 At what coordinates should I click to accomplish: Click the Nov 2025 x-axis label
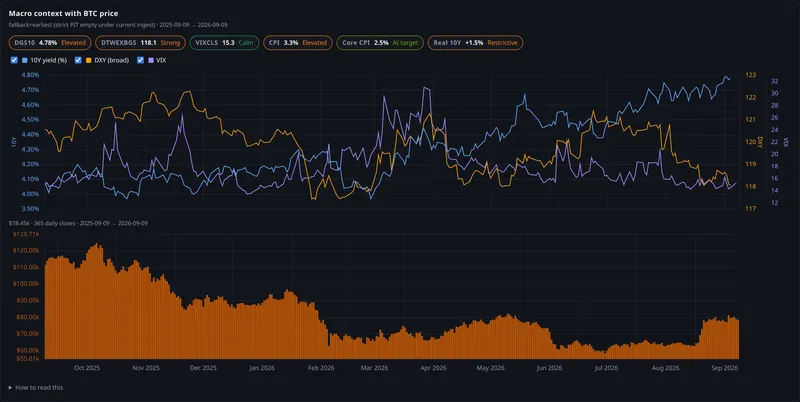click(145, 368)
